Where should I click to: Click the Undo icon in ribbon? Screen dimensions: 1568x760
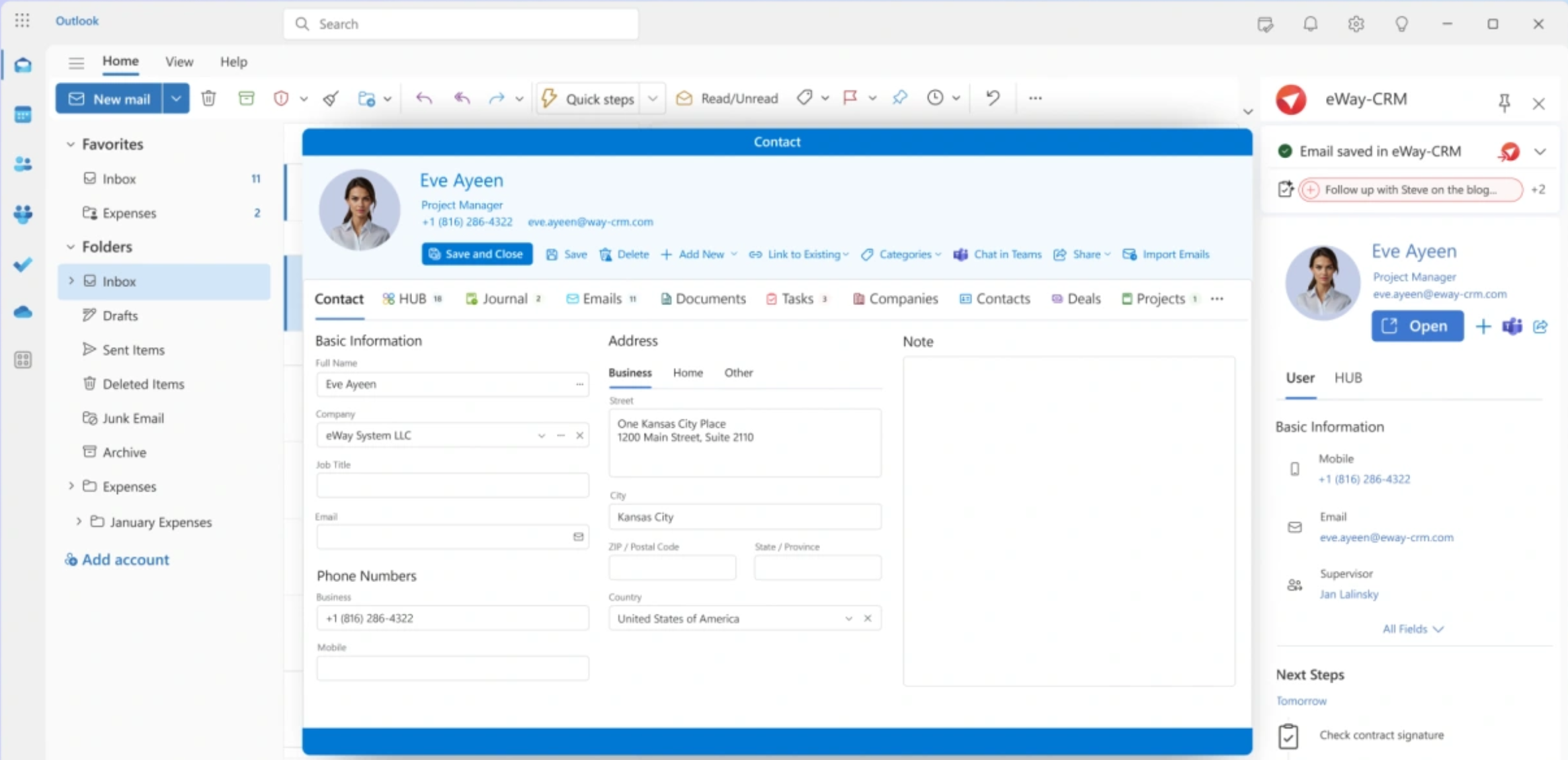tap(993, 98)
